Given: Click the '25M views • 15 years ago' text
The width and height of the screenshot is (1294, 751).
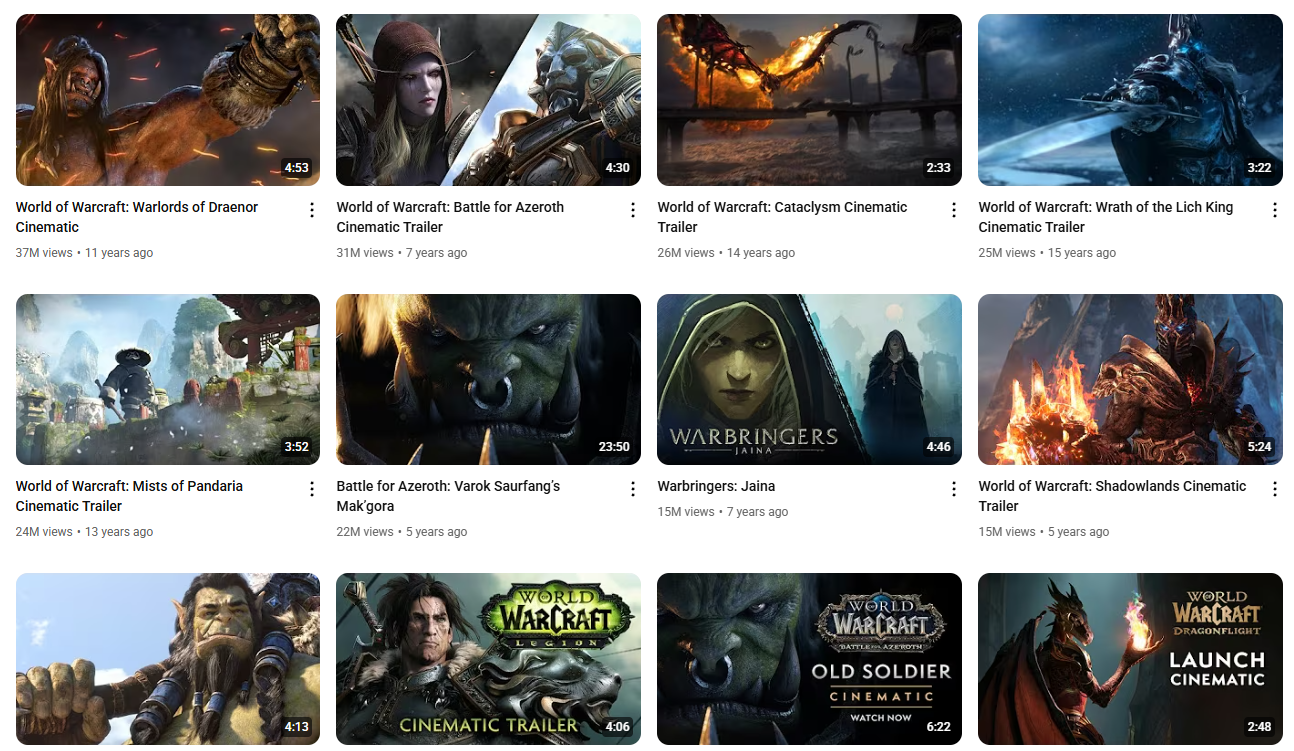Looking at the screenshot, I should click(1048, 253).
